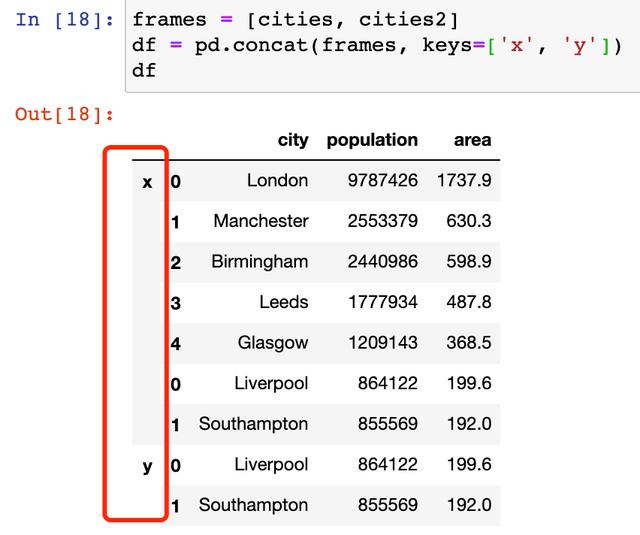Screen dimensions: 640x535
Task: Click the 'city' column header
Action: coord(293,140)
